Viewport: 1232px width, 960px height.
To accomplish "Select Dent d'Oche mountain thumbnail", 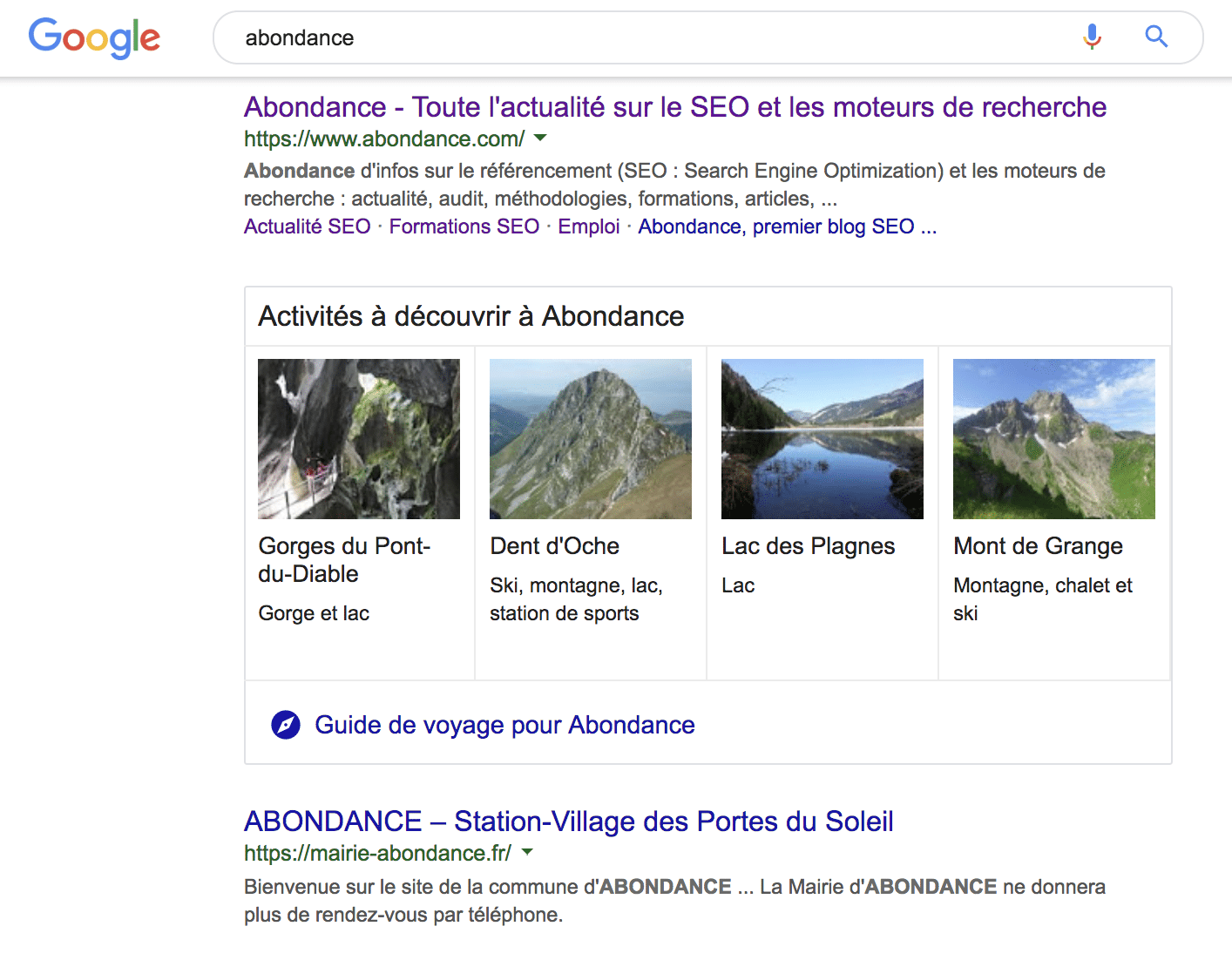I will (x=591, y=439).
